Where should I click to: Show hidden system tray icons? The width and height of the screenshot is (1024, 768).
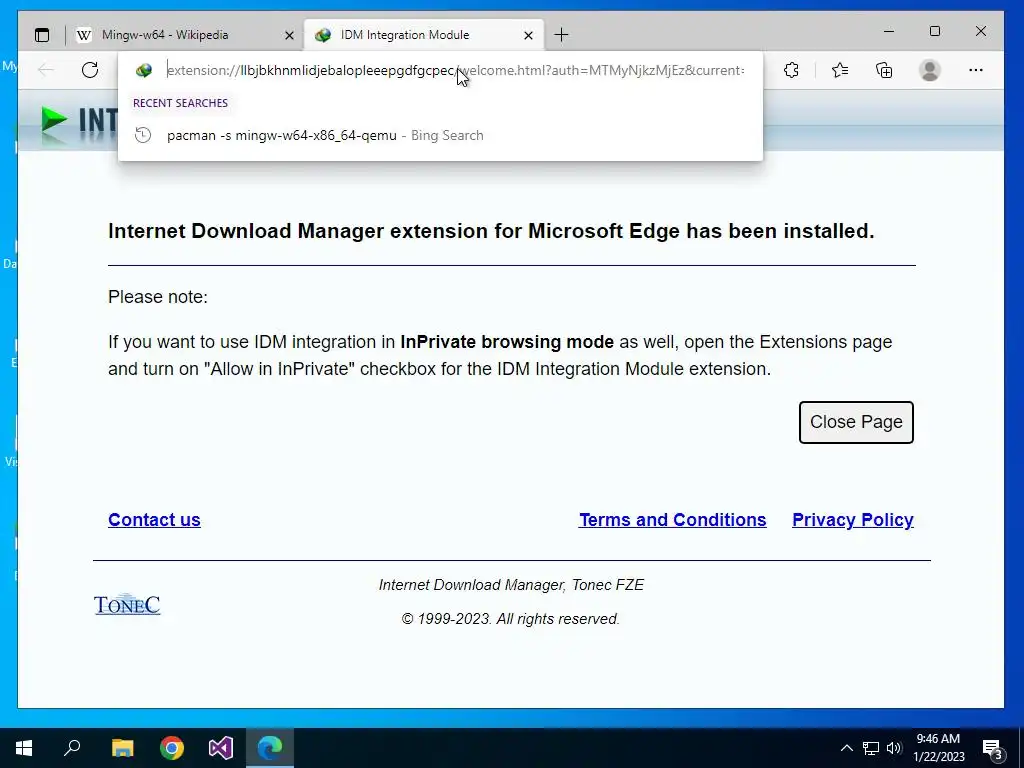[x=846, y=748]
